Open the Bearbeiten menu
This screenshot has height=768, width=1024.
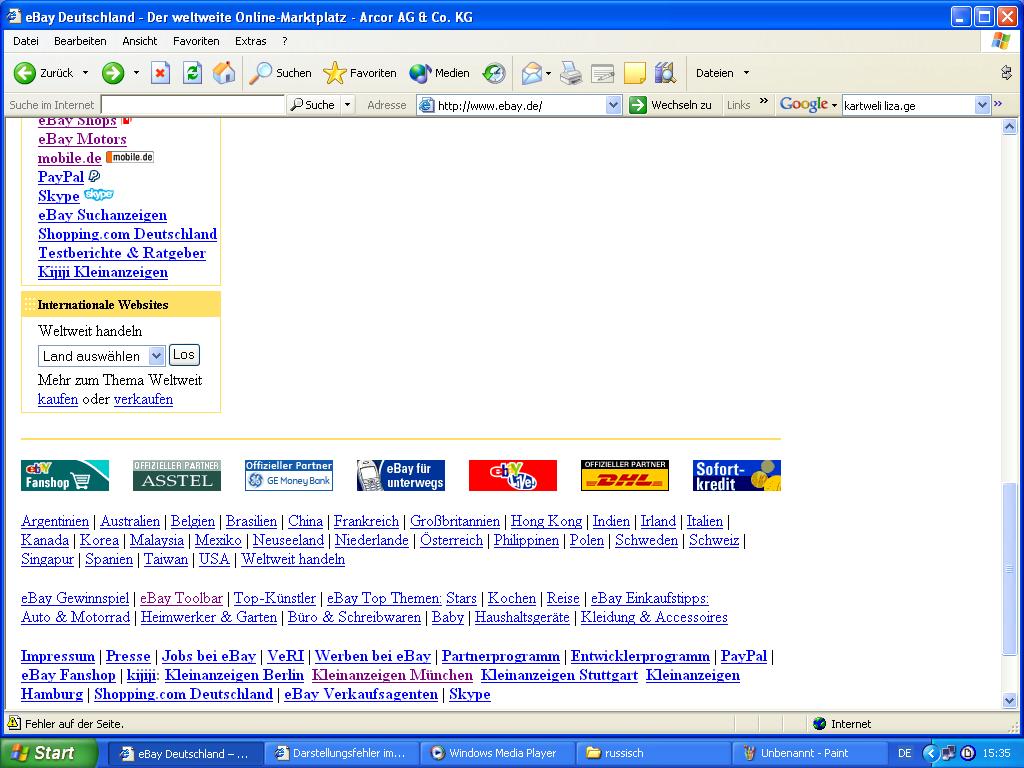80,41
